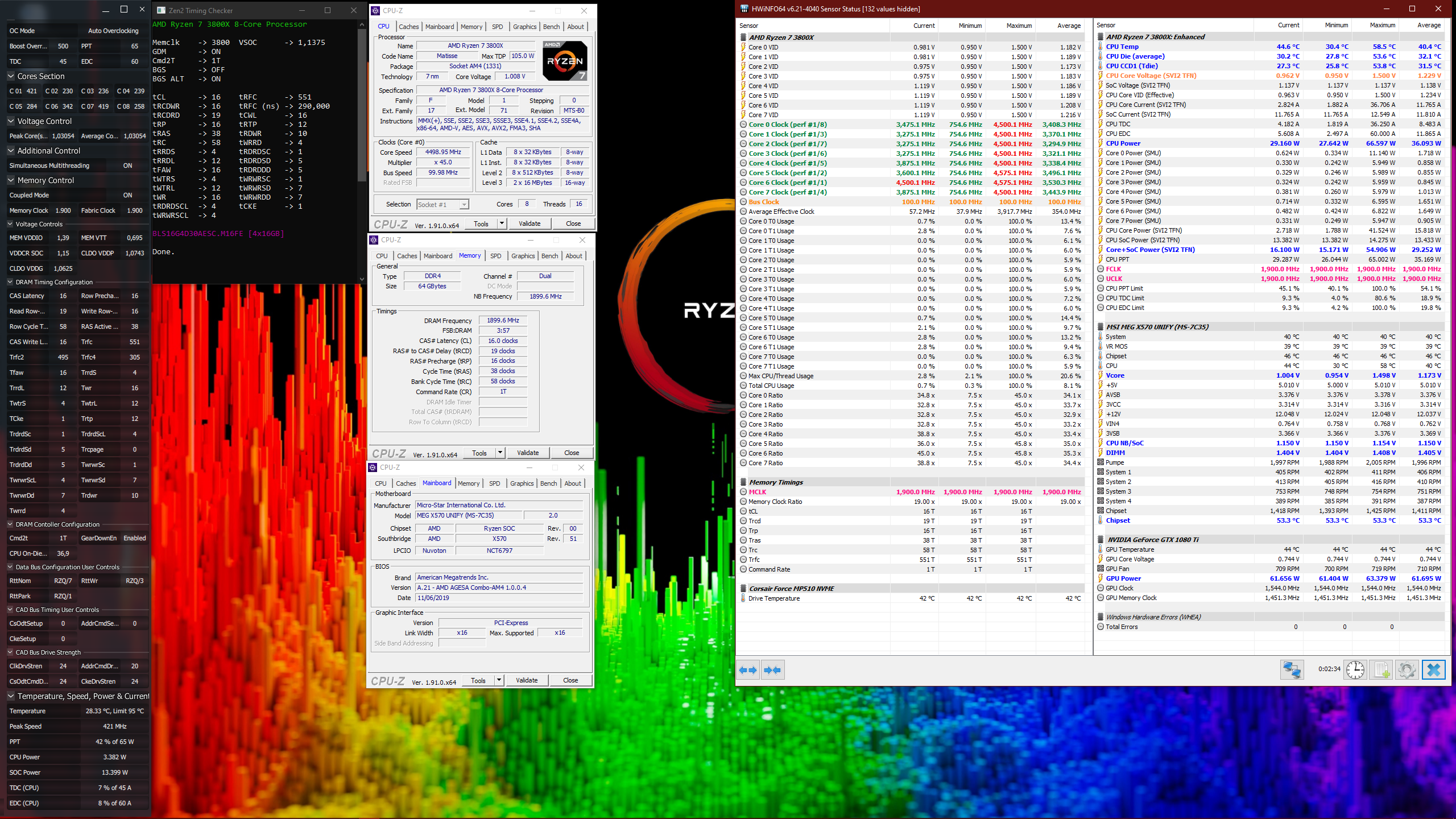This screenshot has height=819, width=1456.
Task: Open the Tools dropdown arrow in CPU-Z
Action: (502, 224)
